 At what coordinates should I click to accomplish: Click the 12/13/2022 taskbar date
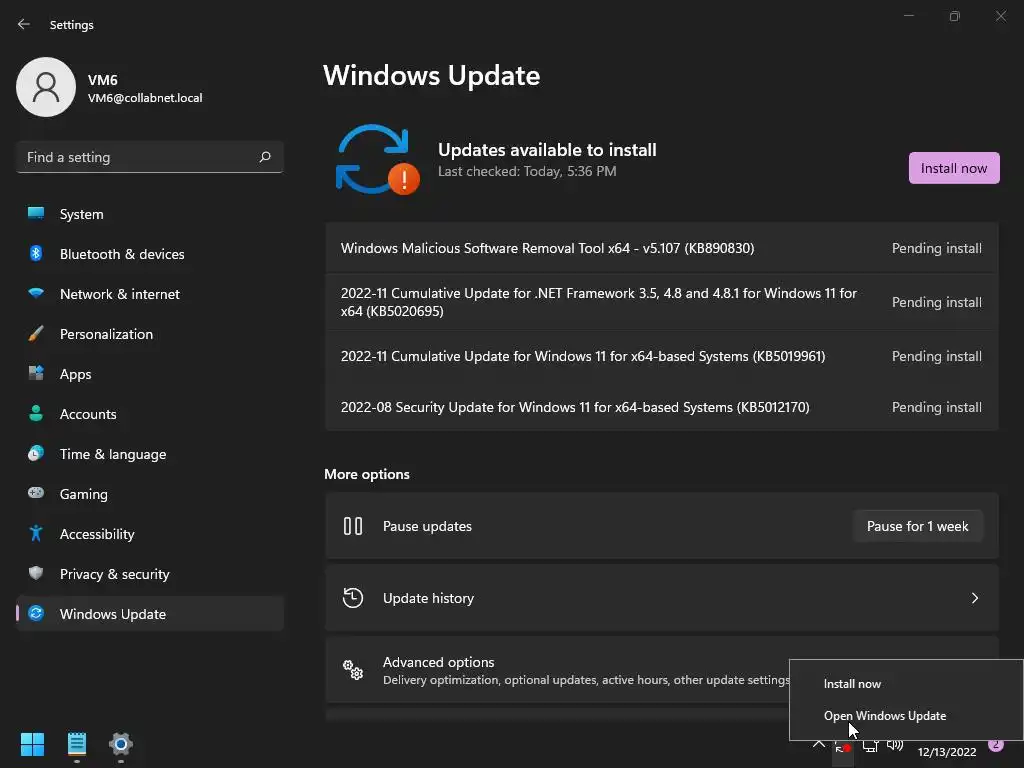coord(947,752)
